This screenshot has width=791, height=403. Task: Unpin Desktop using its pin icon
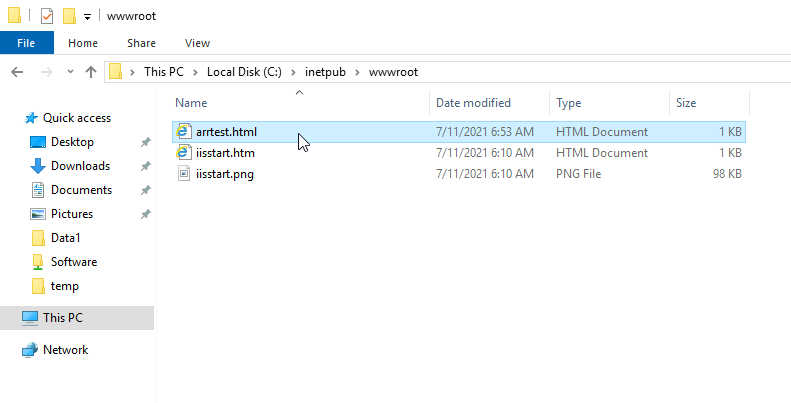[x=145, y=142]
